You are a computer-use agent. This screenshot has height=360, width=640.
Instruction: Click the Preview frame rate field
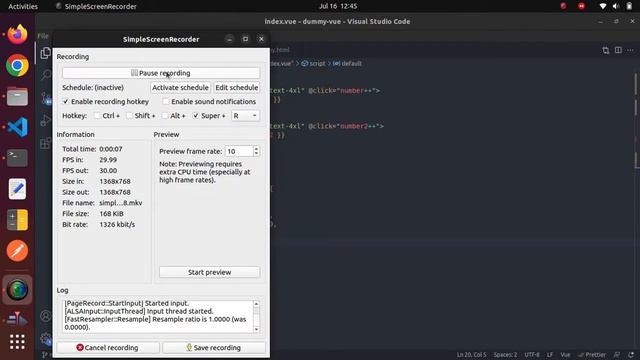click(x=239, y=151)
